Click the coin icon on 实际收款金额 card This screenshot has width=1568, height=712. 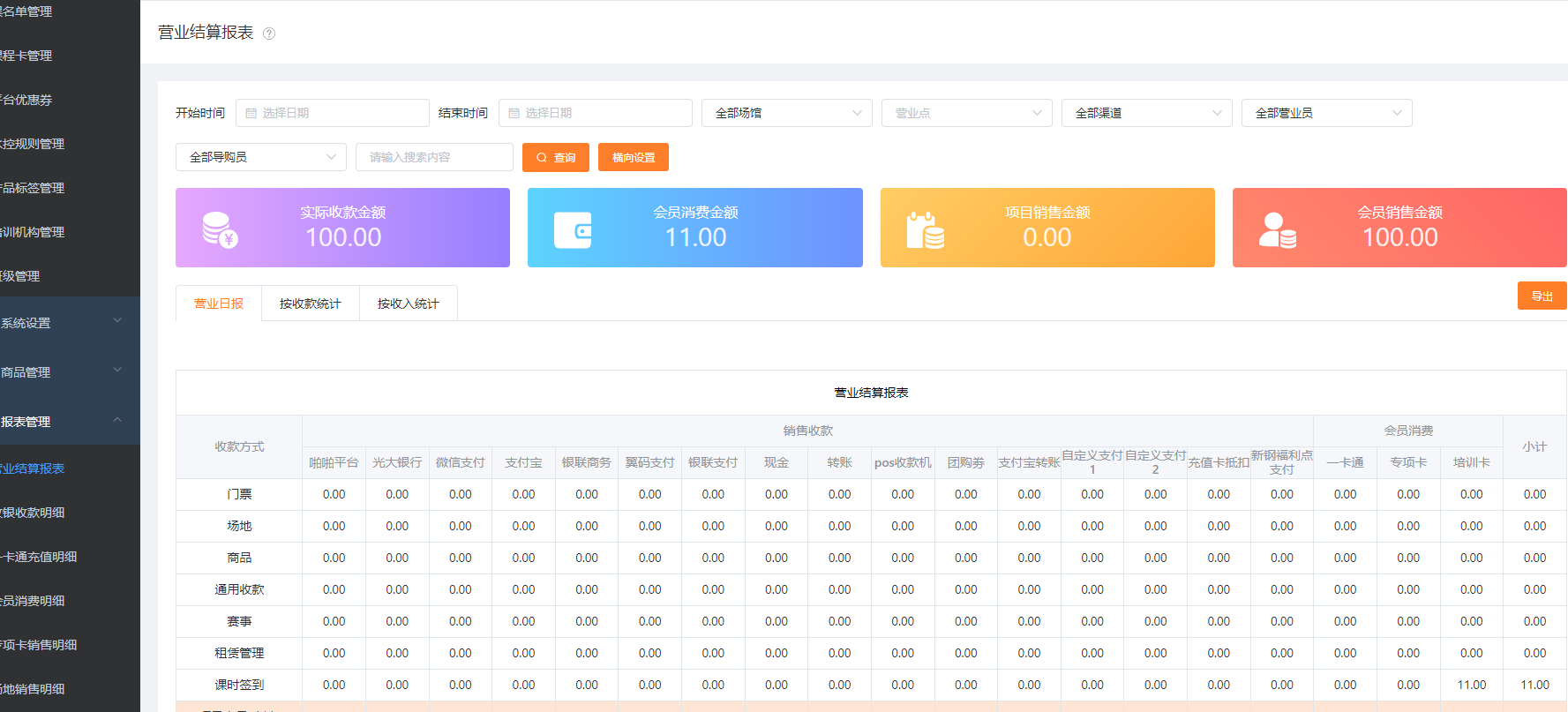point(220,230)
